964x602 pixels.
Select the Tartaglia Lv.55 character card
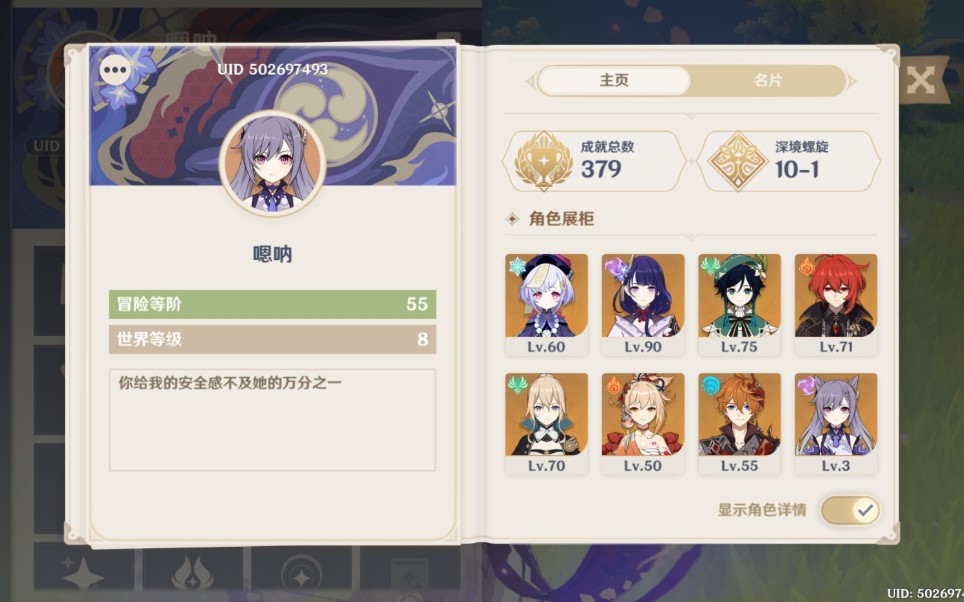(x=740, y=424)
